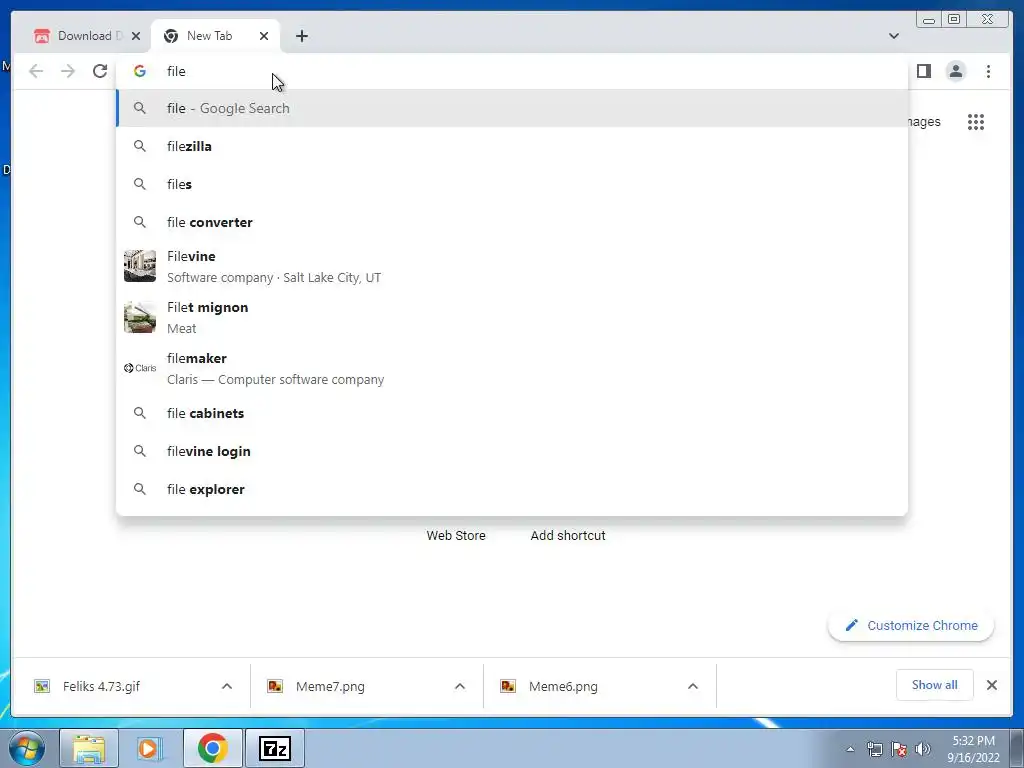Click the network tray icon
Screen dimensions: 1024x768
point(874,749)
